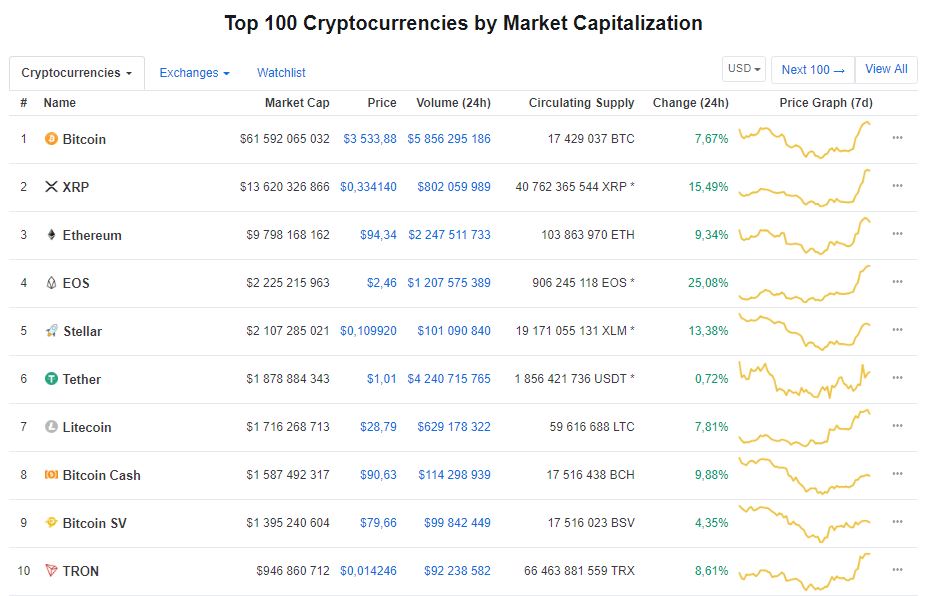Go to the Next 100 page
942x596 pixels.
coord(813,70)
